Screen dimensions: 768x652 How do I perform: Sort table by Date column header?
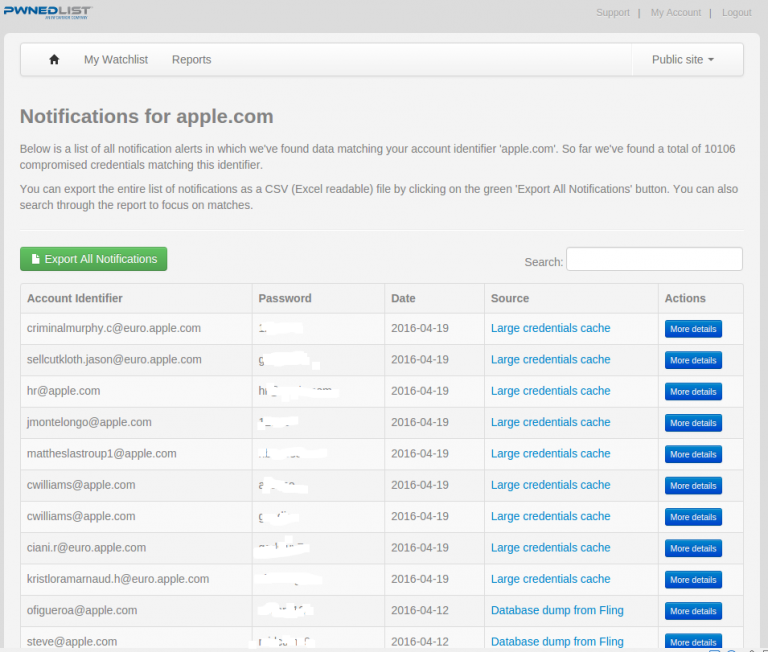pyautogui.click(x=403, y=298)
